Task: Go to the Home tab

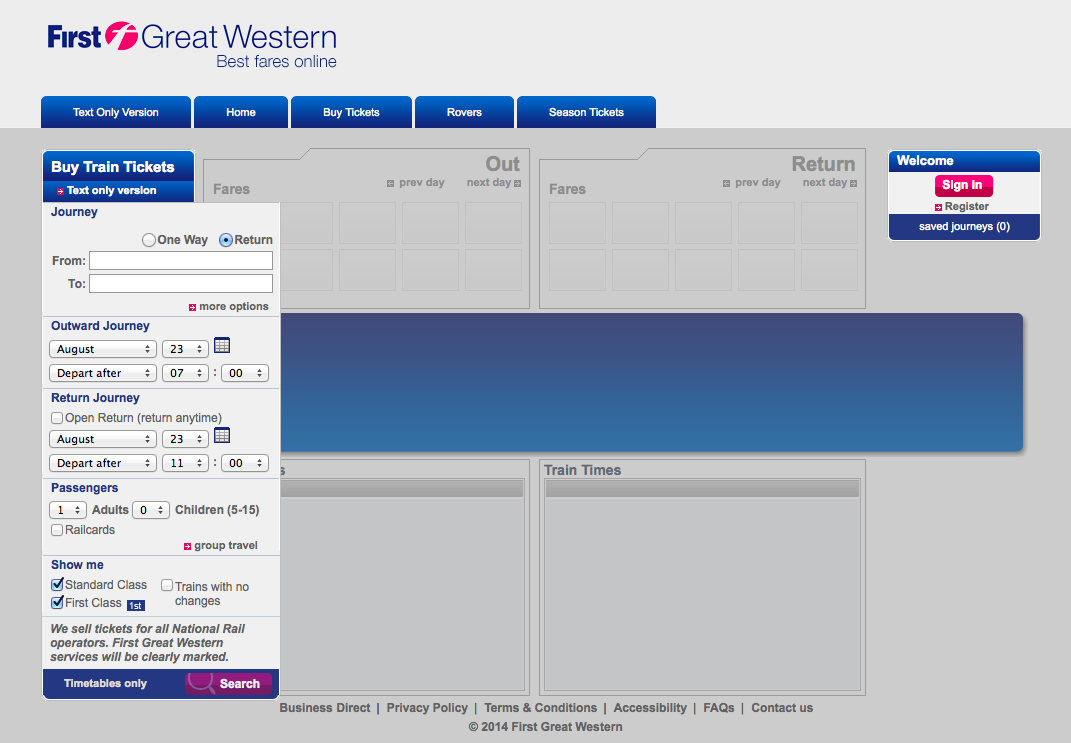Action: click(x=241, y=112)
